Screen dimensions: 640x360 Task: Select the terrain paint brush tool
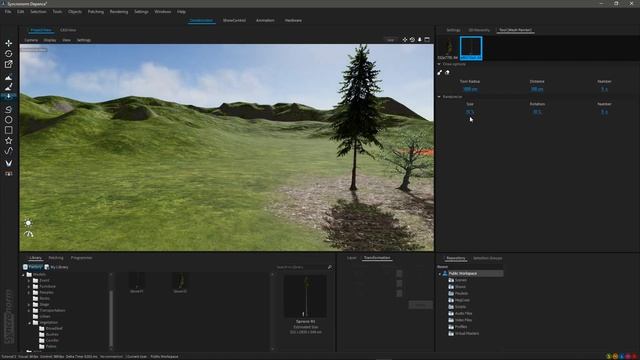(x=9, y=87)
